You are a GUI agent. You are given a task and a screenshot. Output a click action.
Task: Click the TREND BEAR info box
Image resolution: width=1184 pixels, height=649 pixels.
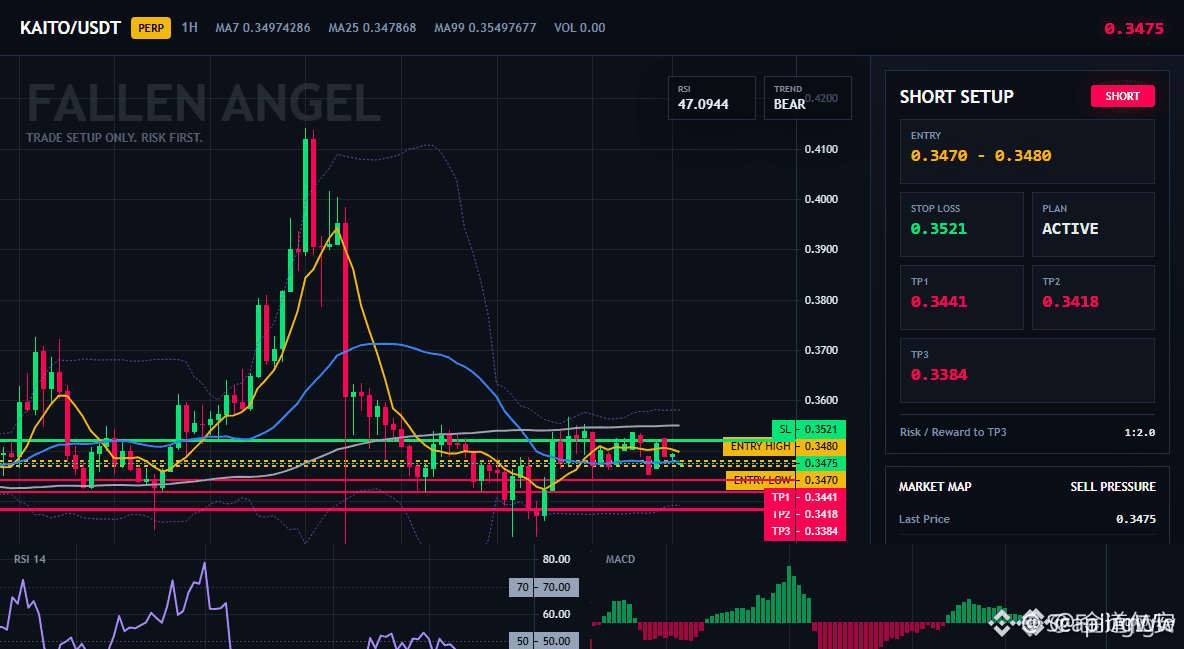(x=807, y=98)
